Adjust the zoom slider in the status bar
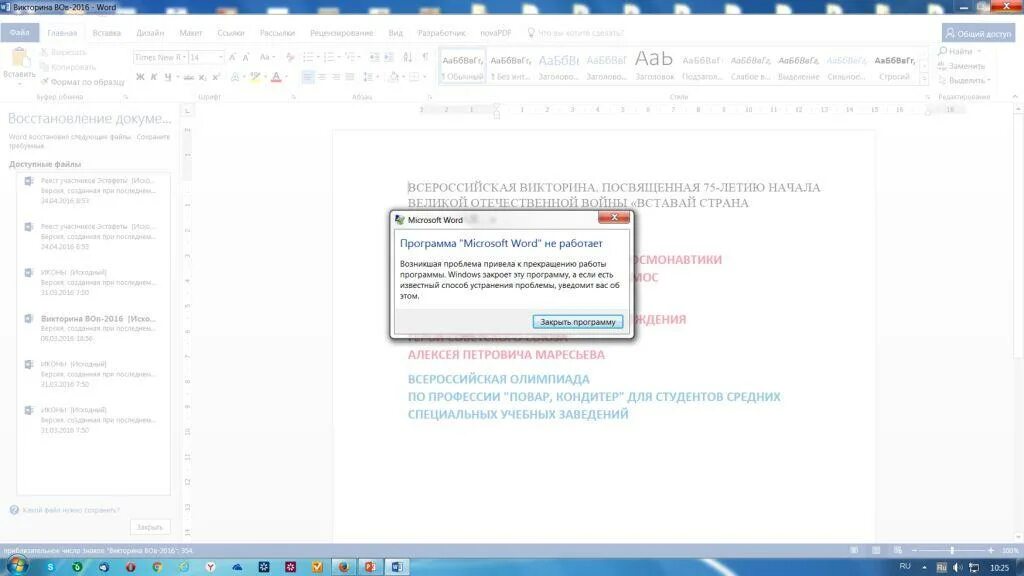 (952, 551)
